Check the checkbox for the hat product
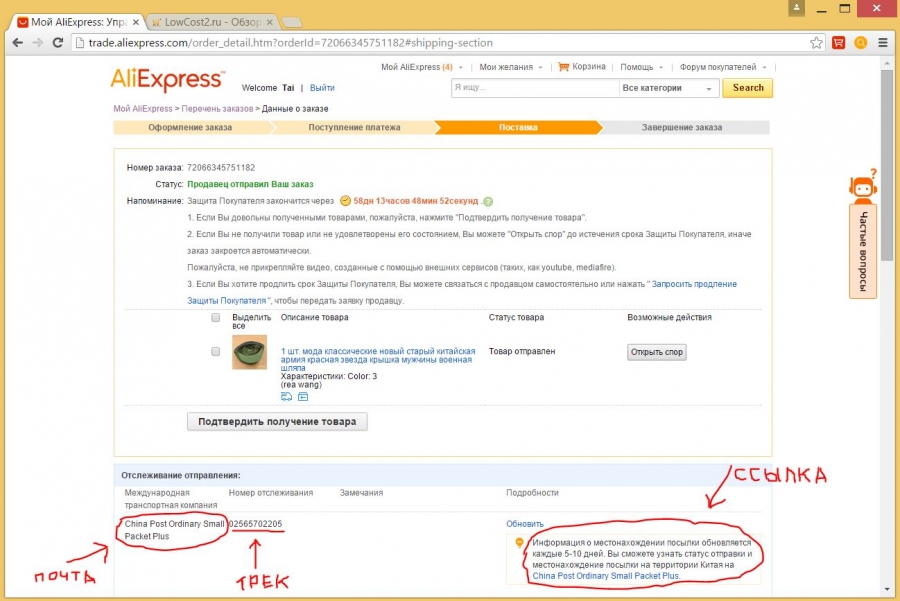This screenshot has height=601, width=900. (215, 351)
